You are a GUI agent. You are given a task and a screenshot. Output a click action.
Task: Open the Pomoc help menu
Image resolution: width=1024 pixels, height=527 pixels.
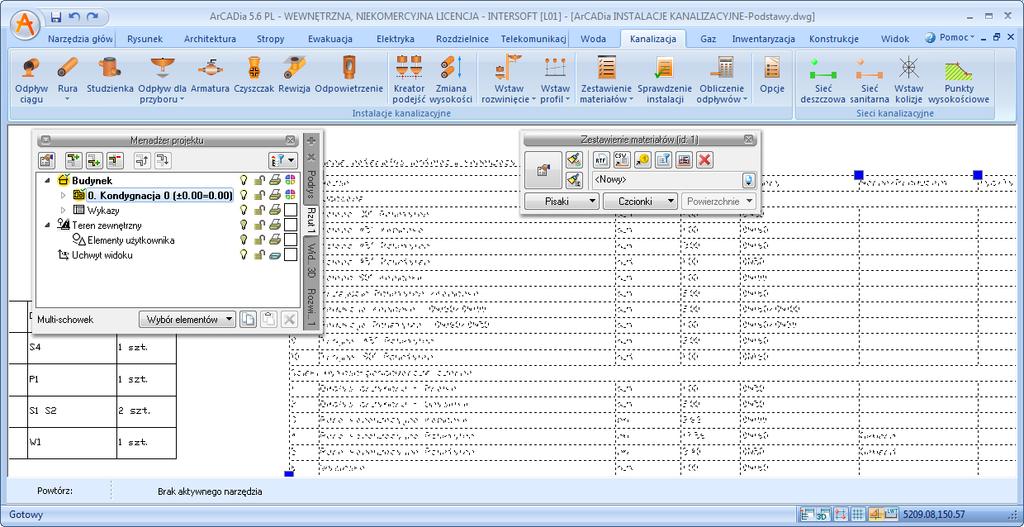click(950, 38)
